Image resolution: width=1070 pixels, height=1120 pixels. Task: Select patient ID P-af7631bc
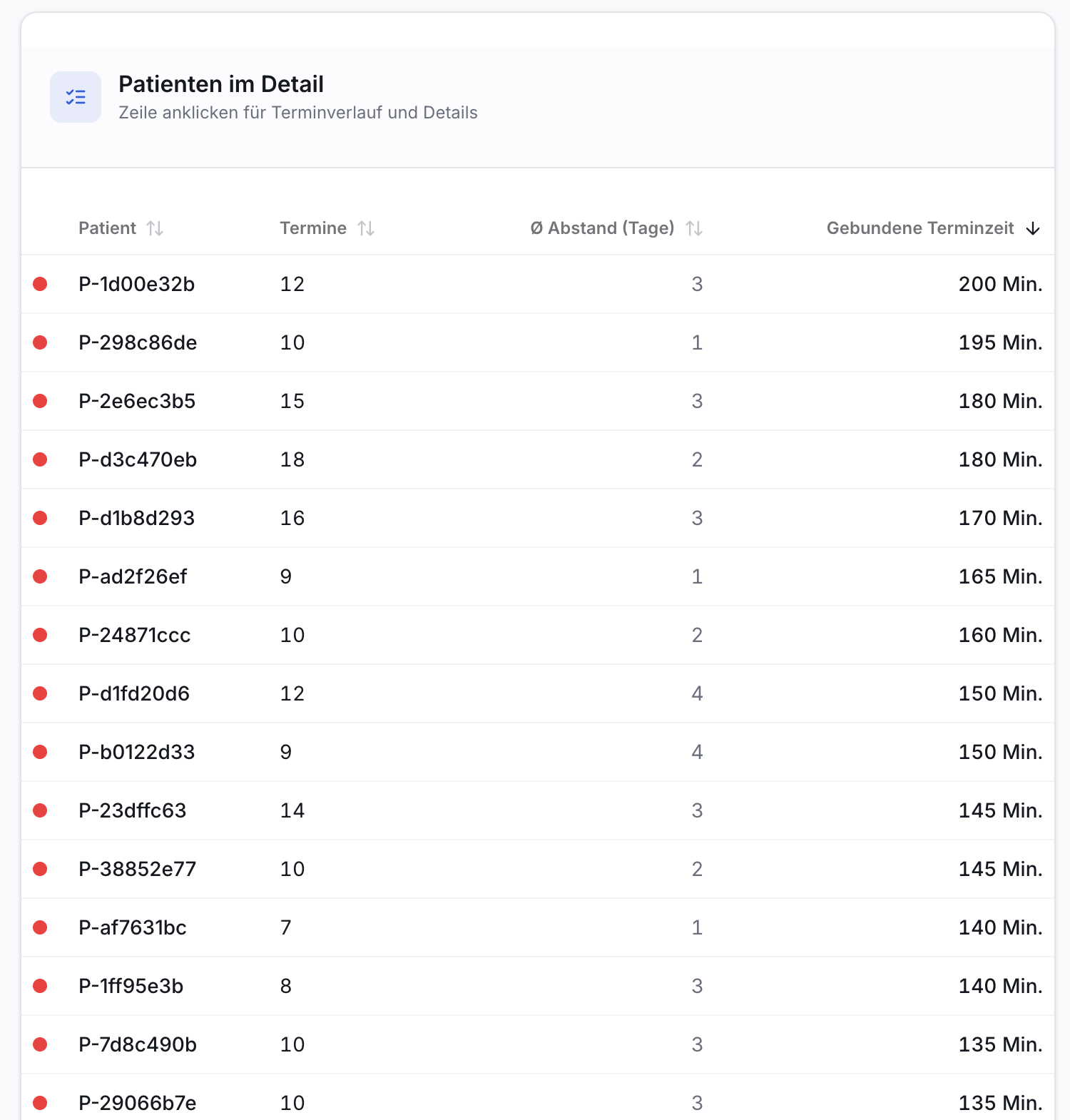coord(133,927)
